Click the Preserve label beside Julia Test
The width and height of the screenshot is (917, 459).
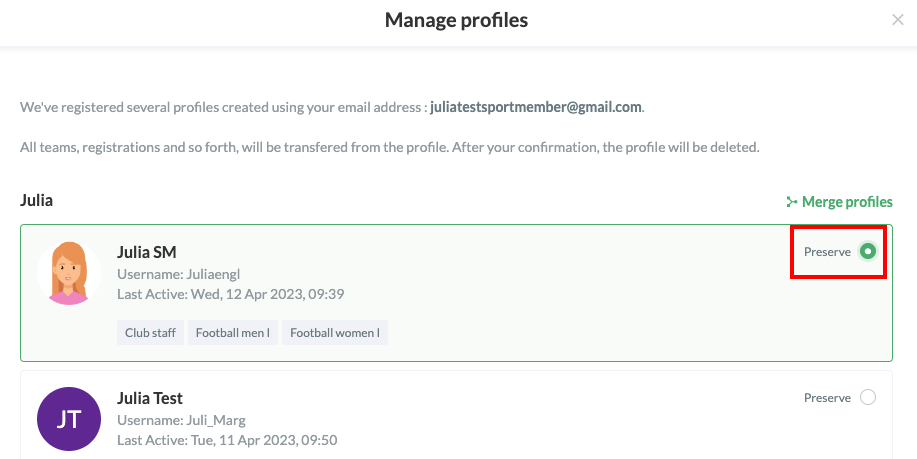[827, 398]
